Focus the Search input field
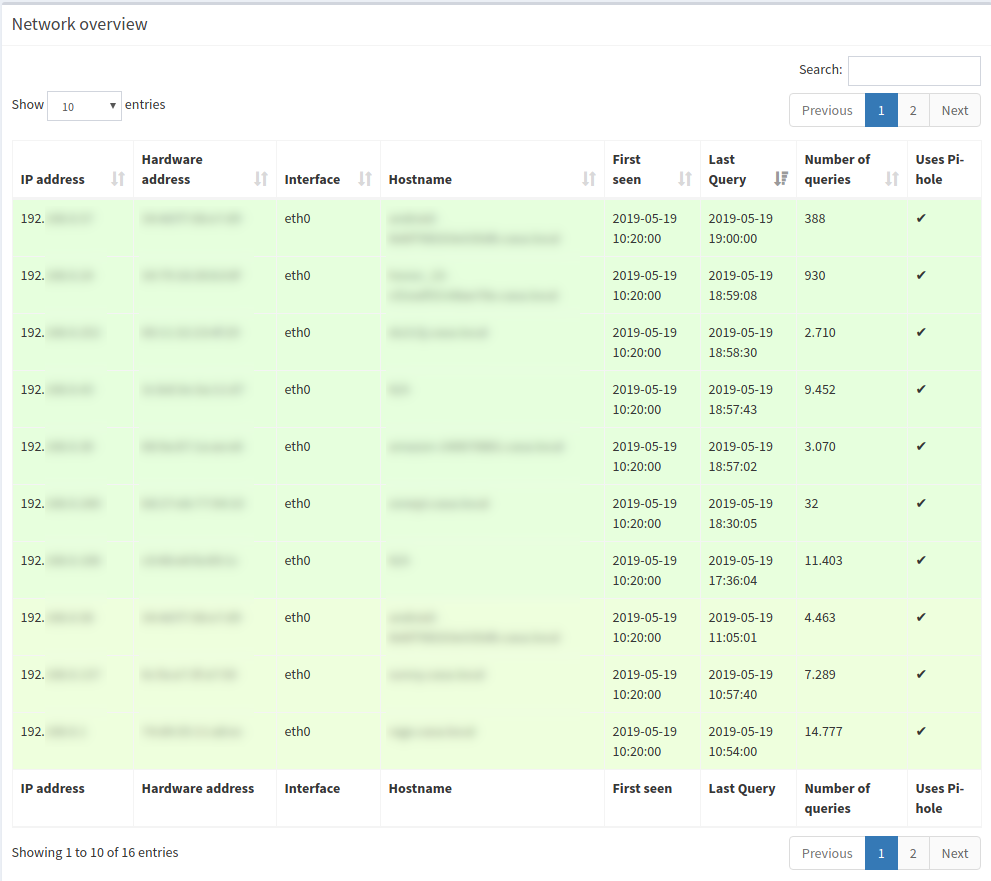This screenshot has width=991, height=881. pos(914,71)
